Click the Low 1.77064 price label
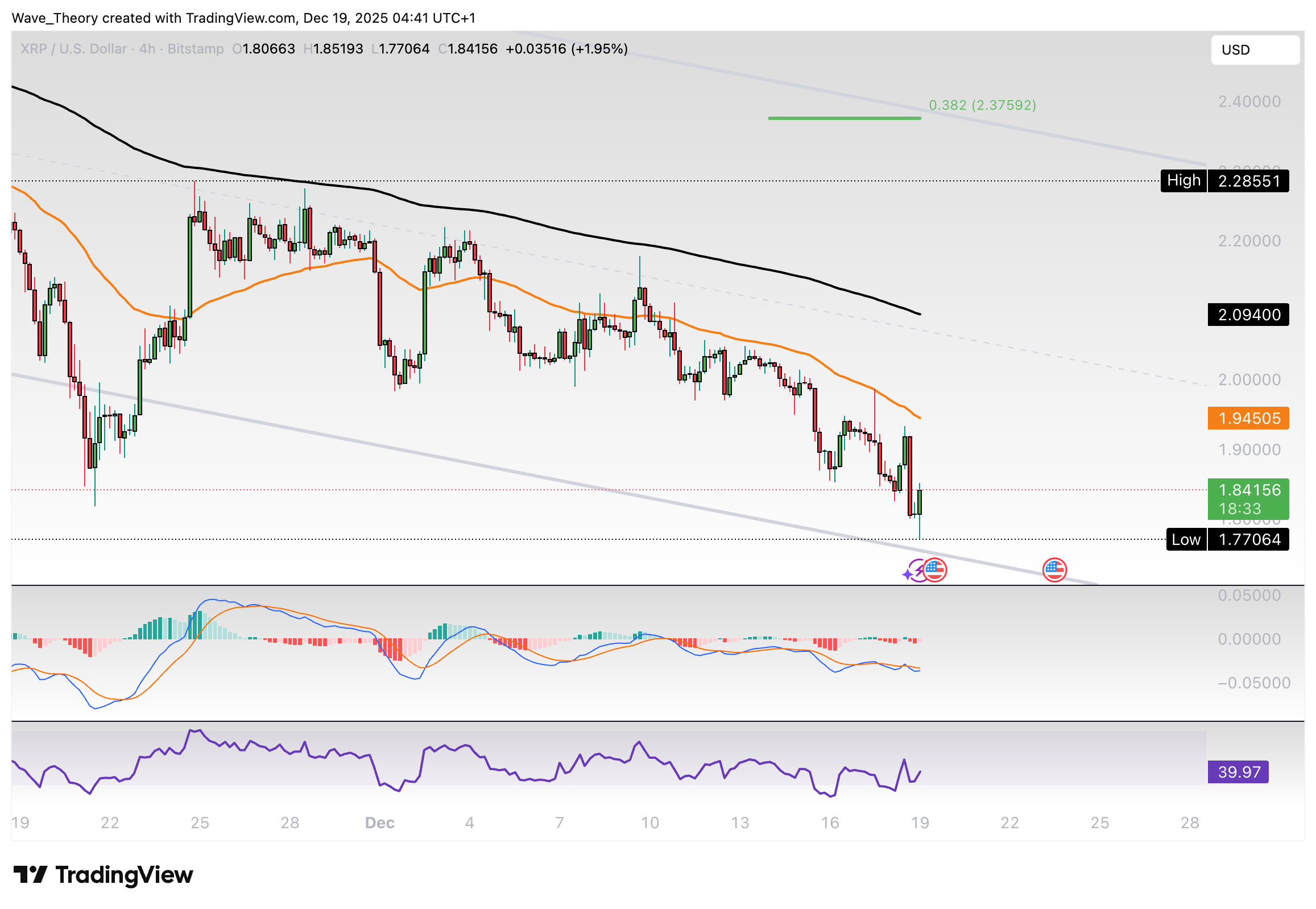The width and height of the screenshot is (1316, 909). (1227, 539)
